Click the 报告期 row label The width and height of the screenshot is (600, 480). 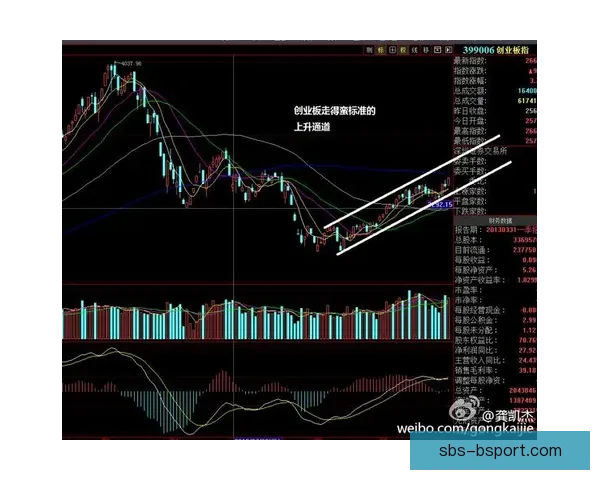click(x=468, y=230)
